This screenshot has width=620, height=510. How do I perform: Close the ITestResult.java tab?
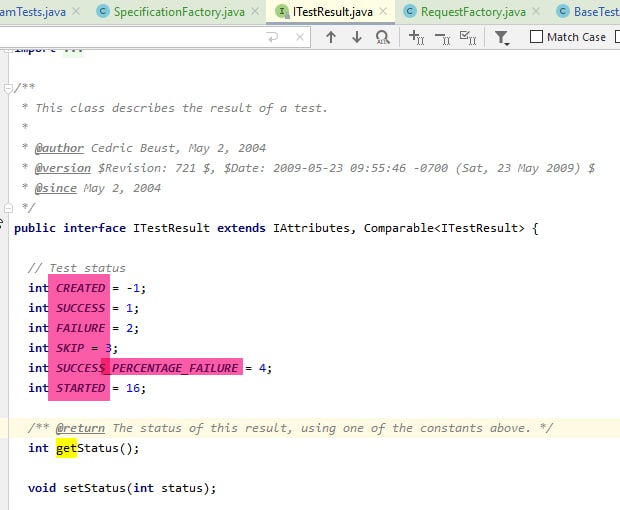(x=383, y=11)
